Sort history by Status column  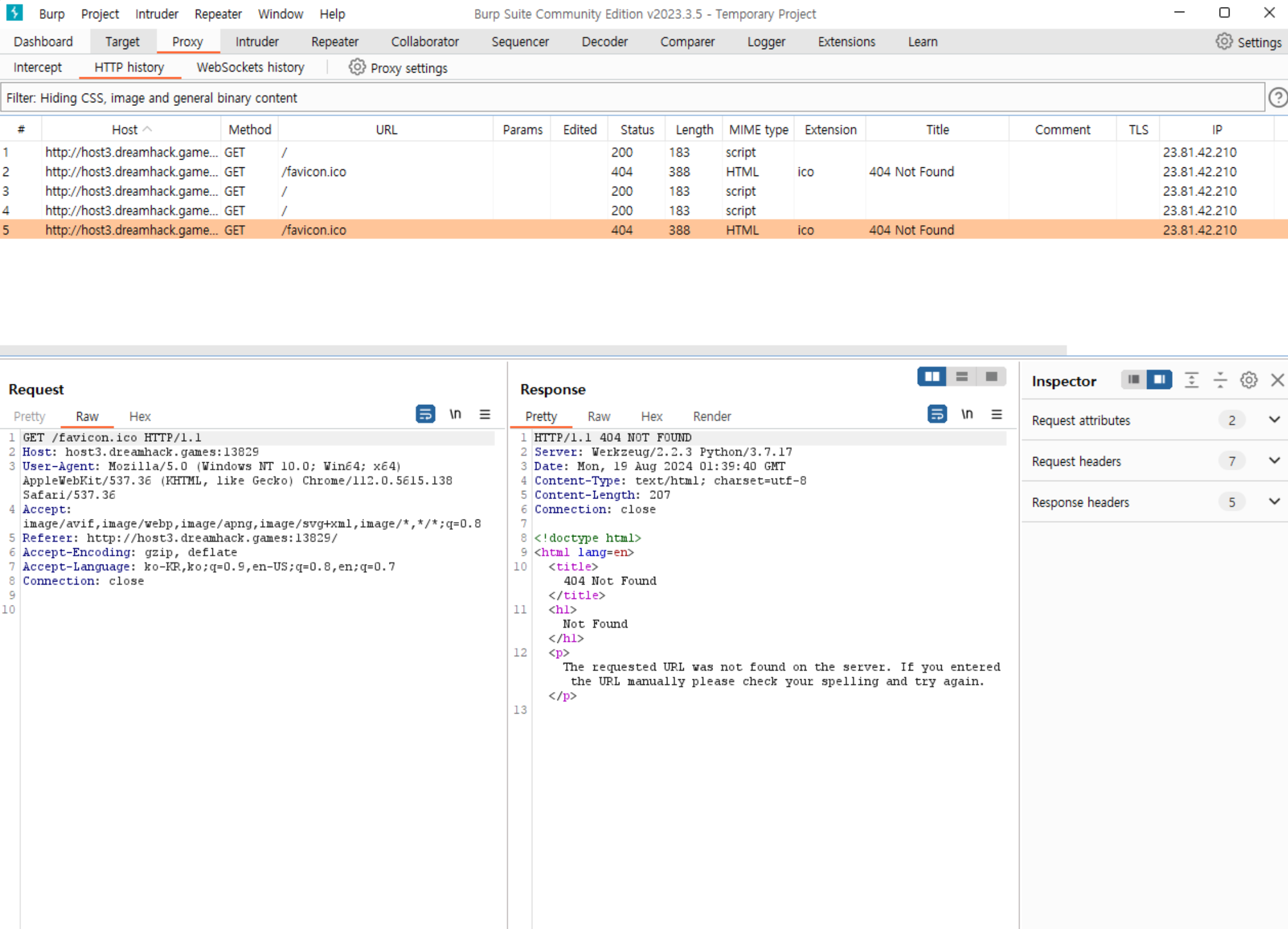[x=636, y=129]
